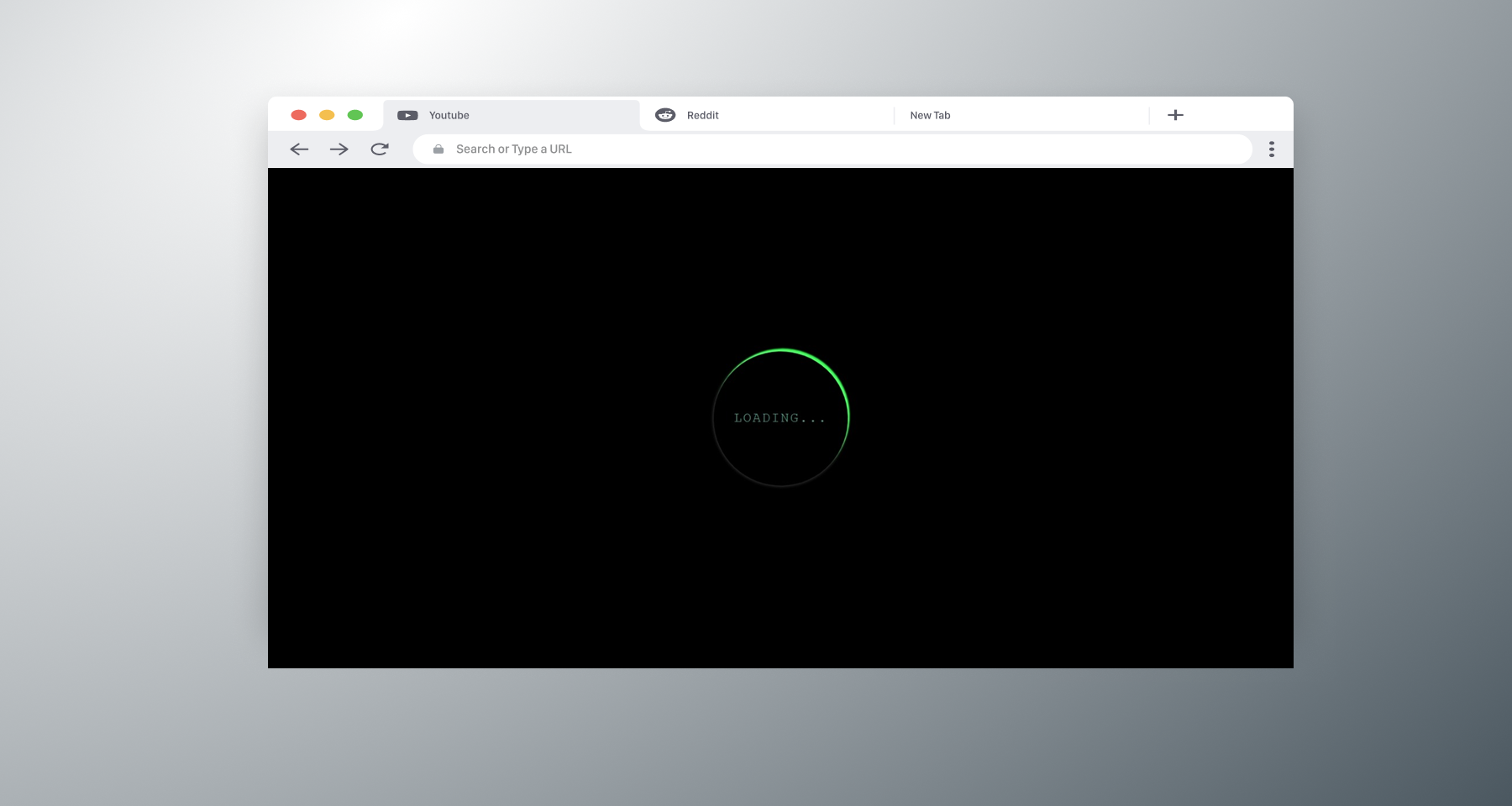Click the LOADING text in the spinner
The width and height of the screenshot is (1512, 806).
[780, 417]
